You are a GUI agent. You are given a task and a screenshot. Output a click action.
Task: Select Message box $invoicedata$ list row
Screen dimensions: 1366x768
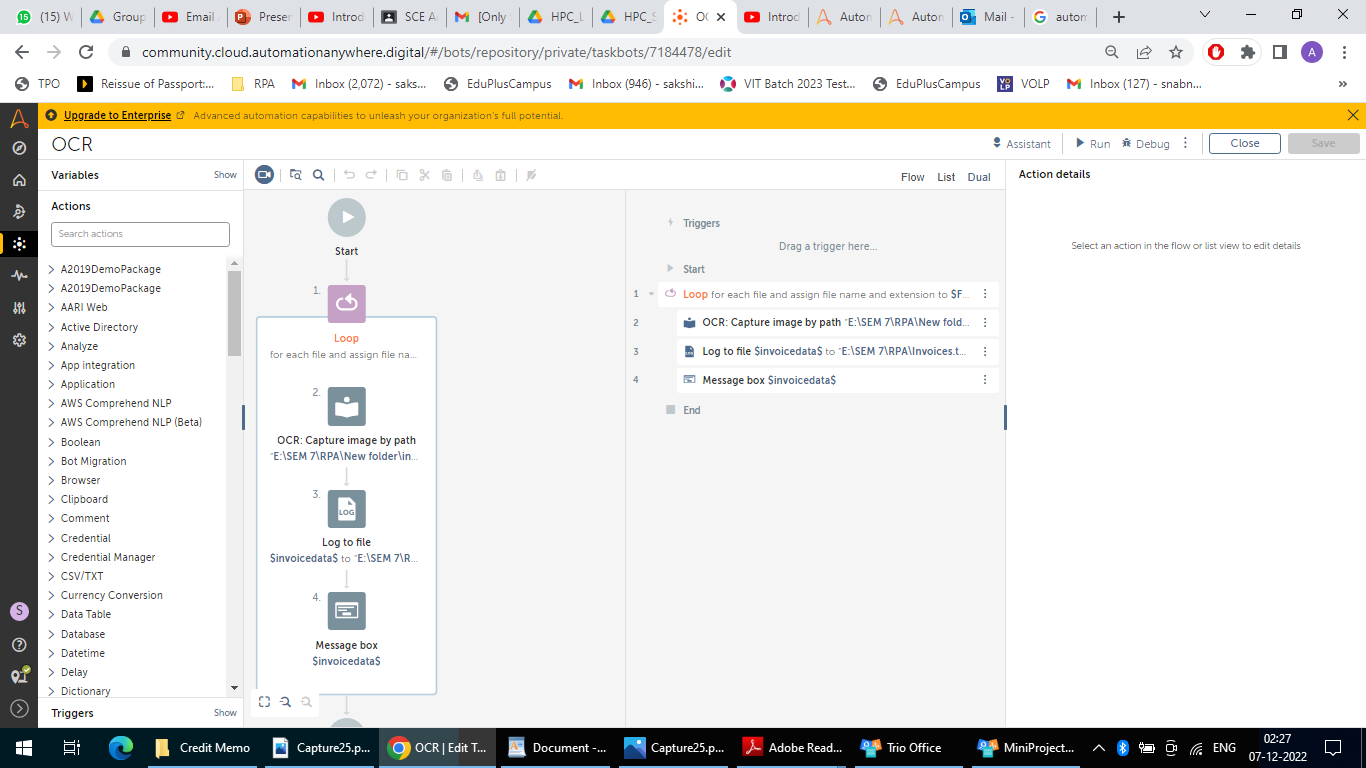(838, 380)
